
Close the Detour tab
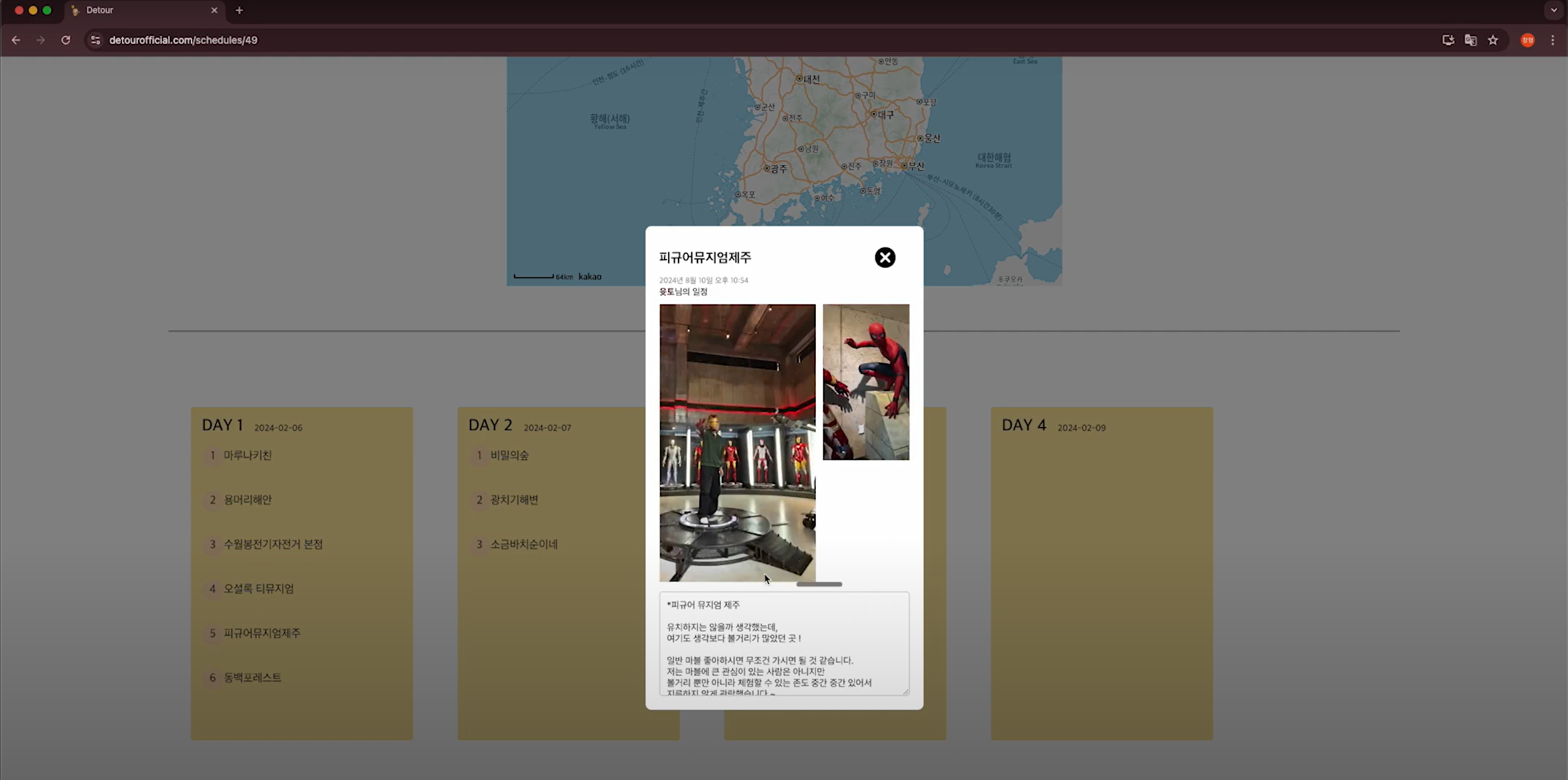214,10
